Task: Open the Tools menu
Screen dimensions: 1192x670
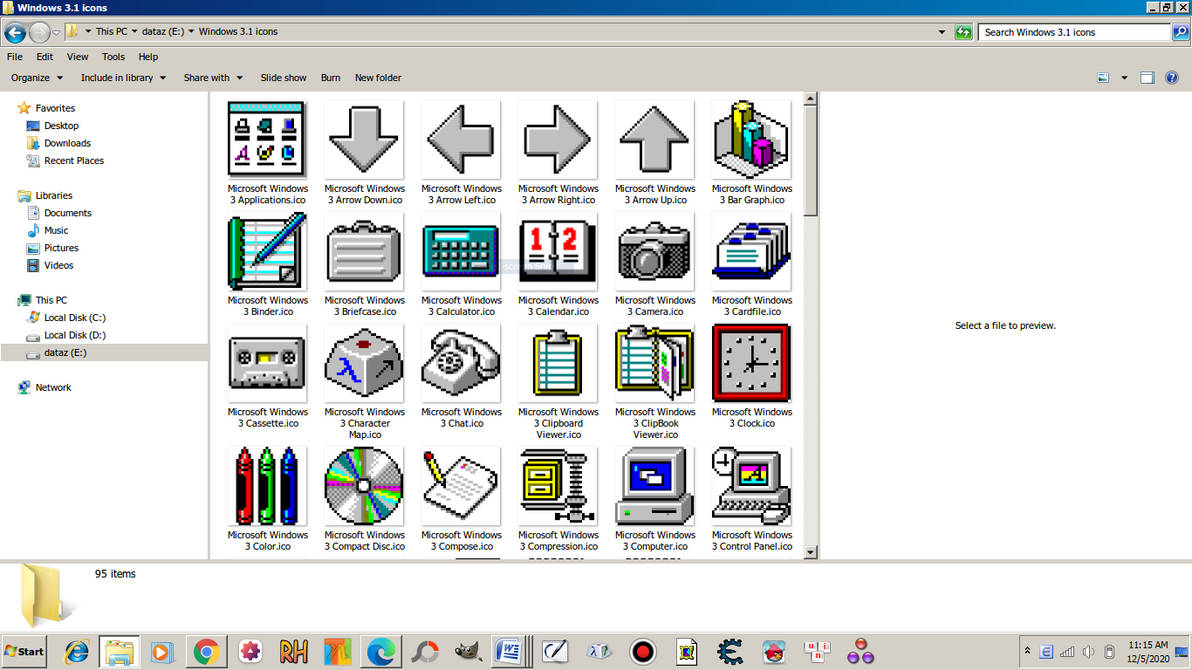Action: (113, 57)
